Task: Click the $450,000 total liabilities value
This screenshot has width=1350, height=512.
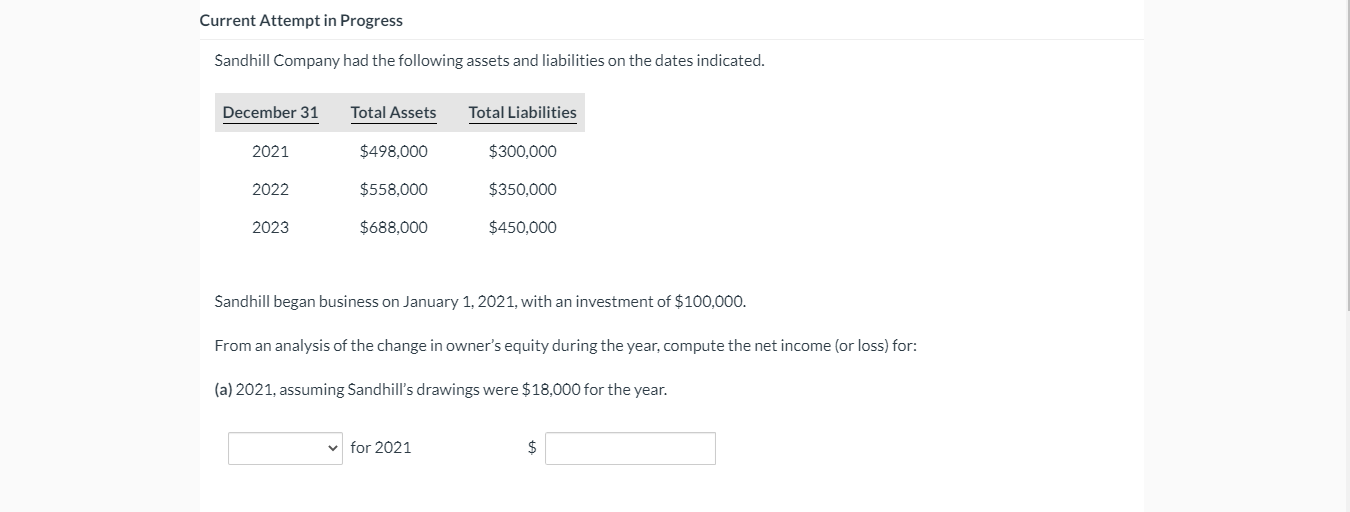Action: tap(522, 227)
